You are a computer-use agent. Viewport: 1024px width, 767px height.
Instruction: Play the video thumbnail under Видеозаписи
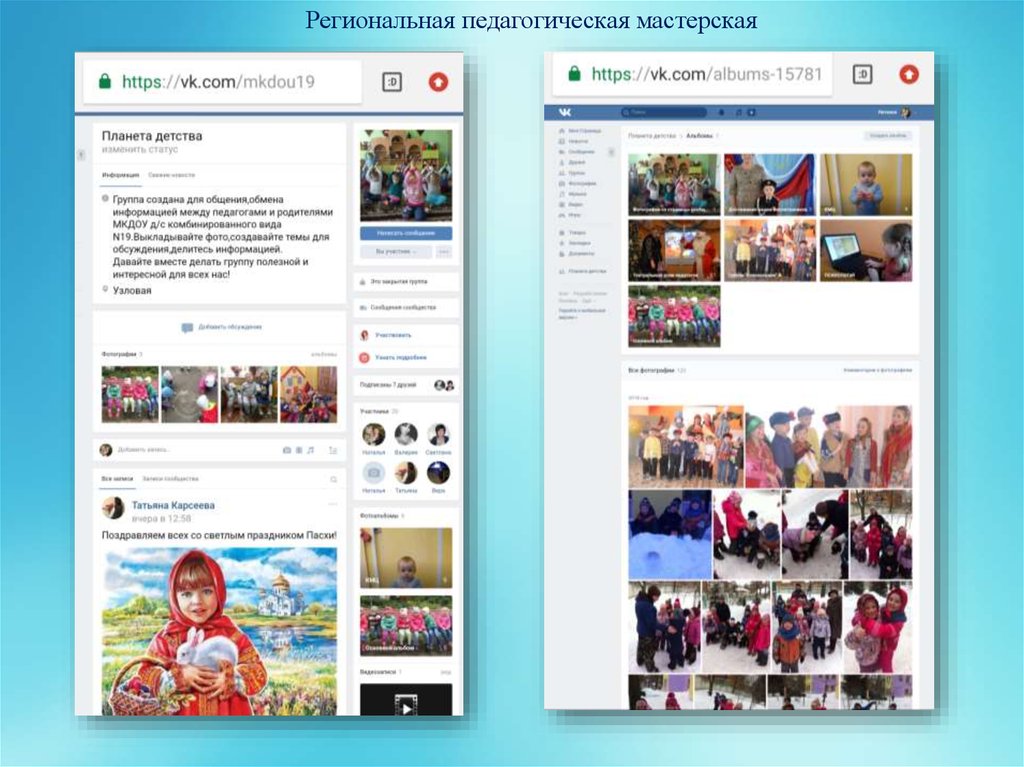(x=406, y=702)
